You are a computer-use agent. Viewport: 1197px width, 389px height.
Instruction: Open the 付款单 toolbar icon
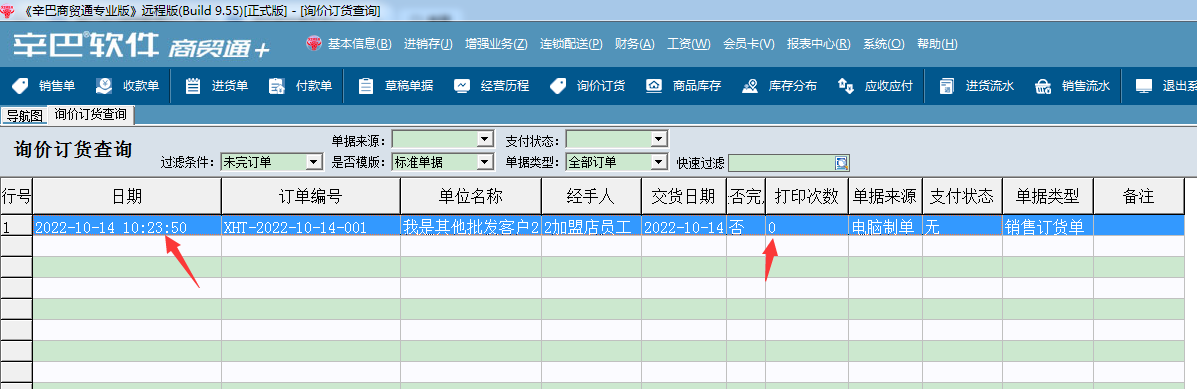(277, 85)
